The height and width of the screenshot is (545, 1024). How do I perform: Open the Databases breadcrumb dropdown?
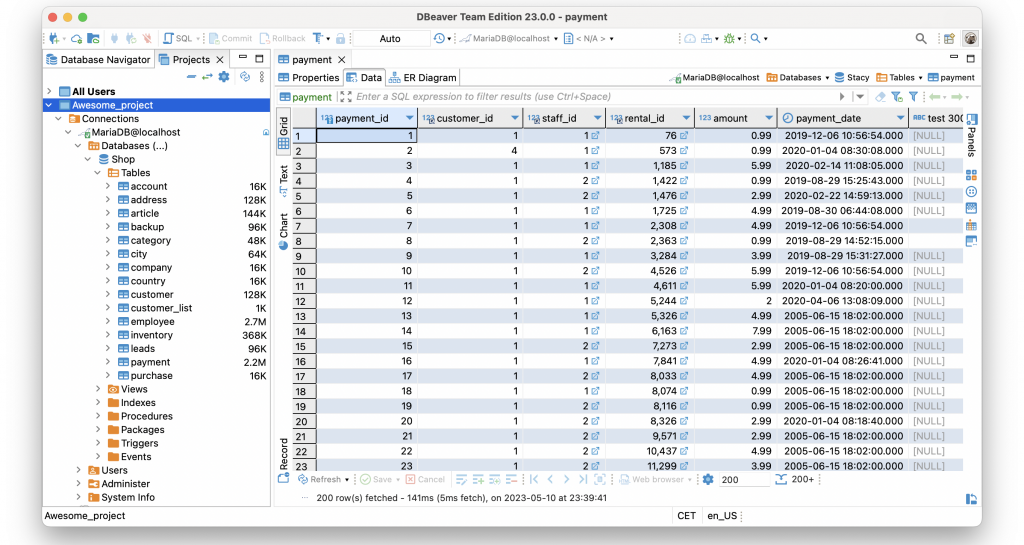pos(827,78)
